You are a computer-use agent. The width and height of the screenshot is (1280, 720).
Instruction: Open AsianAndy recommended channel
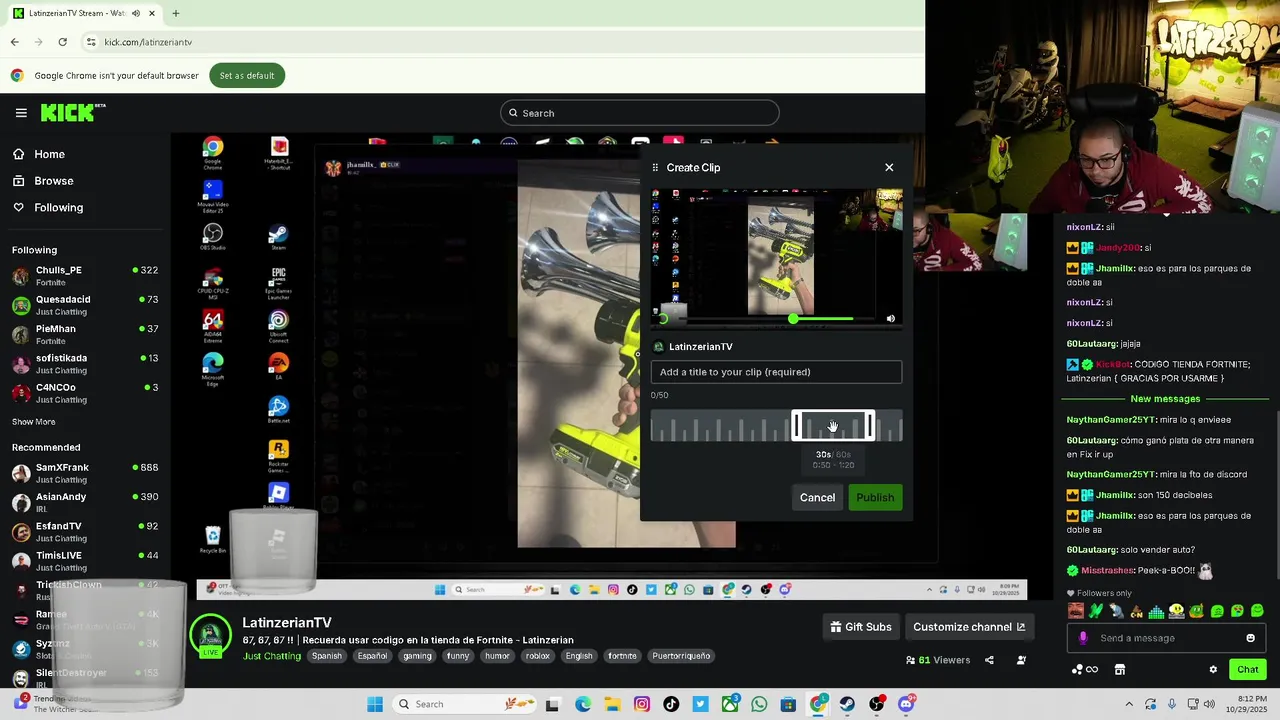(x=85, y=502)
